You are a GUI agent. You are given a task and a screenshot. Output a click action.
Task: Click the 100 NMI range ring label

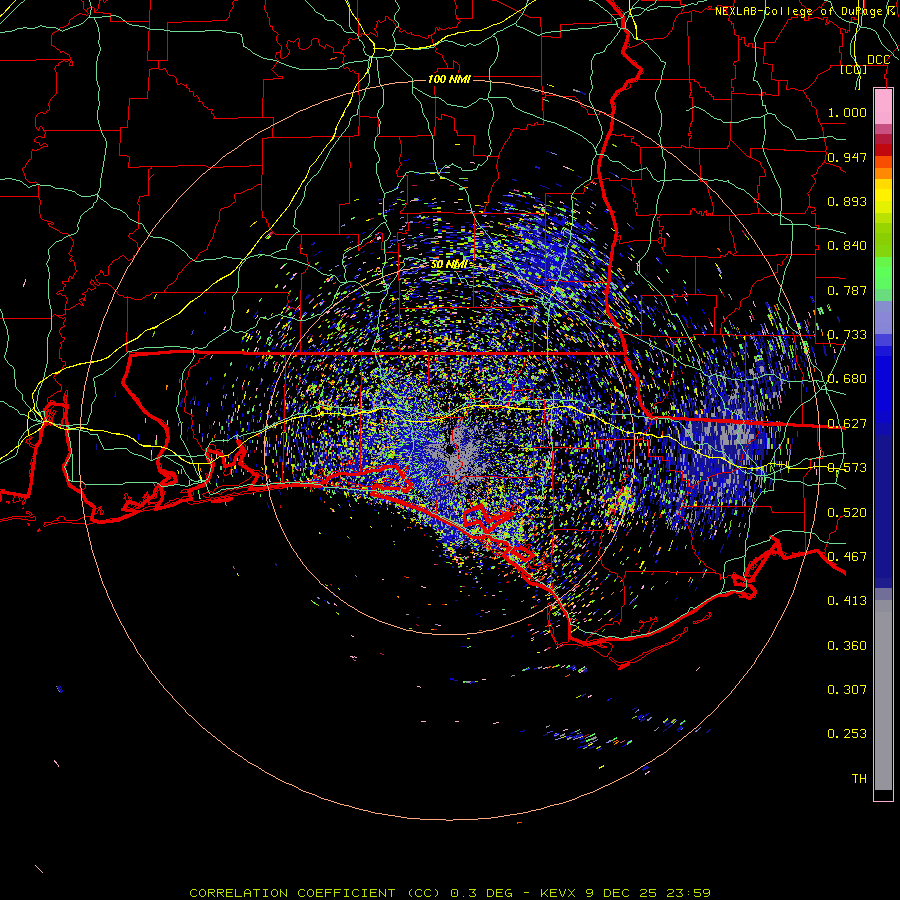click(449, 79)
